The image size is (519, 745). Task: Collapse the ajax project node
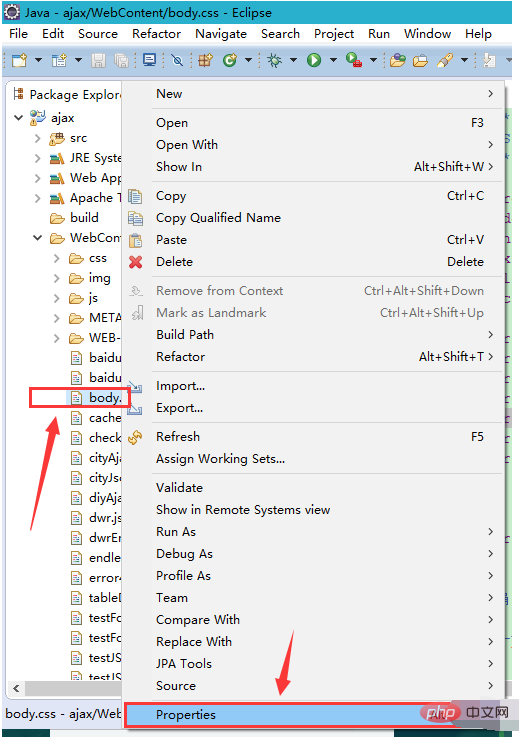[x=19, y=117]
